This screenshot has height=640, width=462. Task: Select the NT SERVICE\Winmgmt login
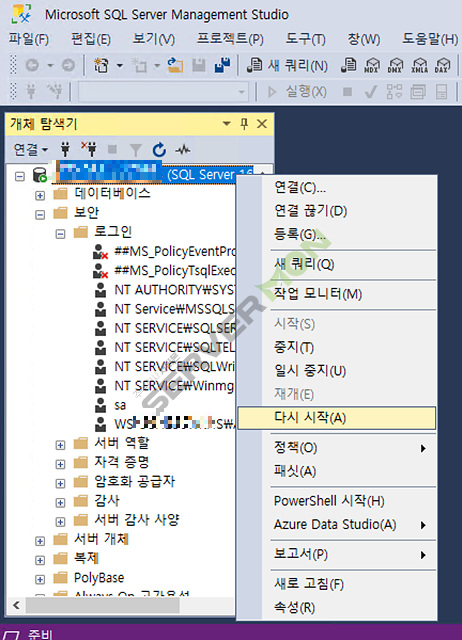tap(175, 386)
